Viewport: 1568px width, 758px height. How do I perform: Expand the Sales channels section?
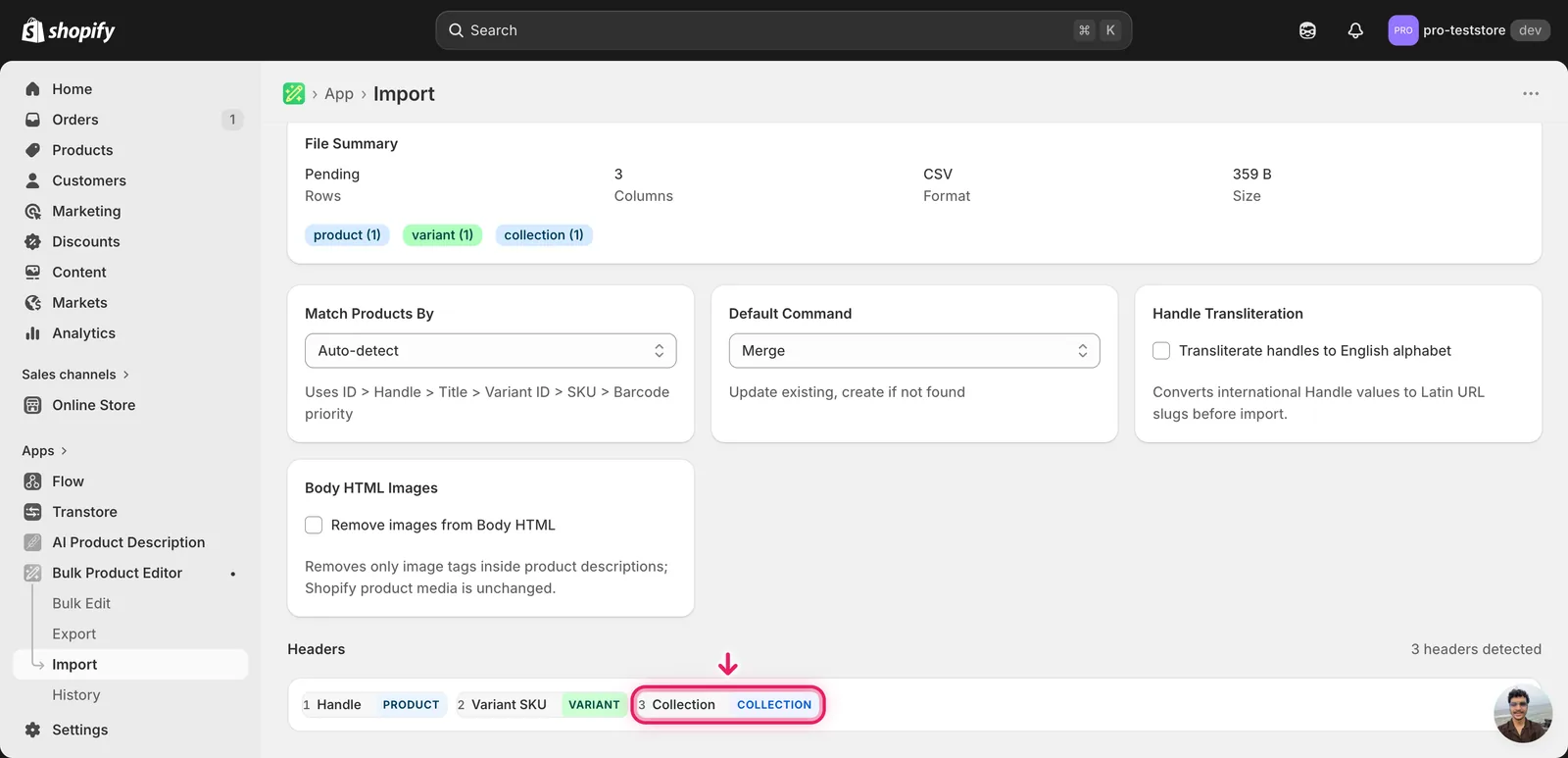[x=75, y=375]
